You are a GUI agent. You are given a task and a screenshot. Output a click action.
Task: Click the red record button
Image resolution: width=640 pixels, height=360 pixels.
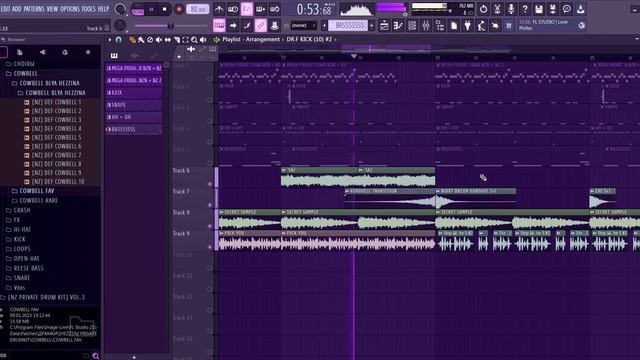tap(179, 9)
